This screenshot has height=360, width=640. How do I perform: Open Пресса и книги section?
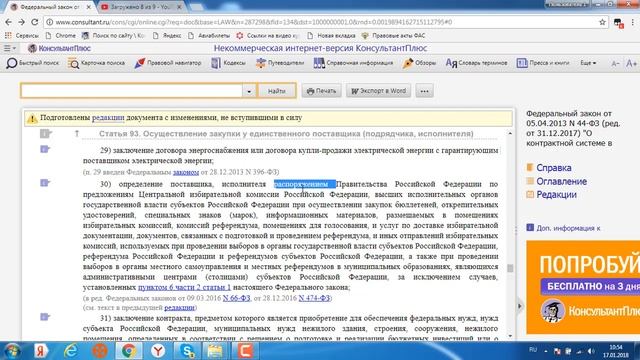point(542,63)
